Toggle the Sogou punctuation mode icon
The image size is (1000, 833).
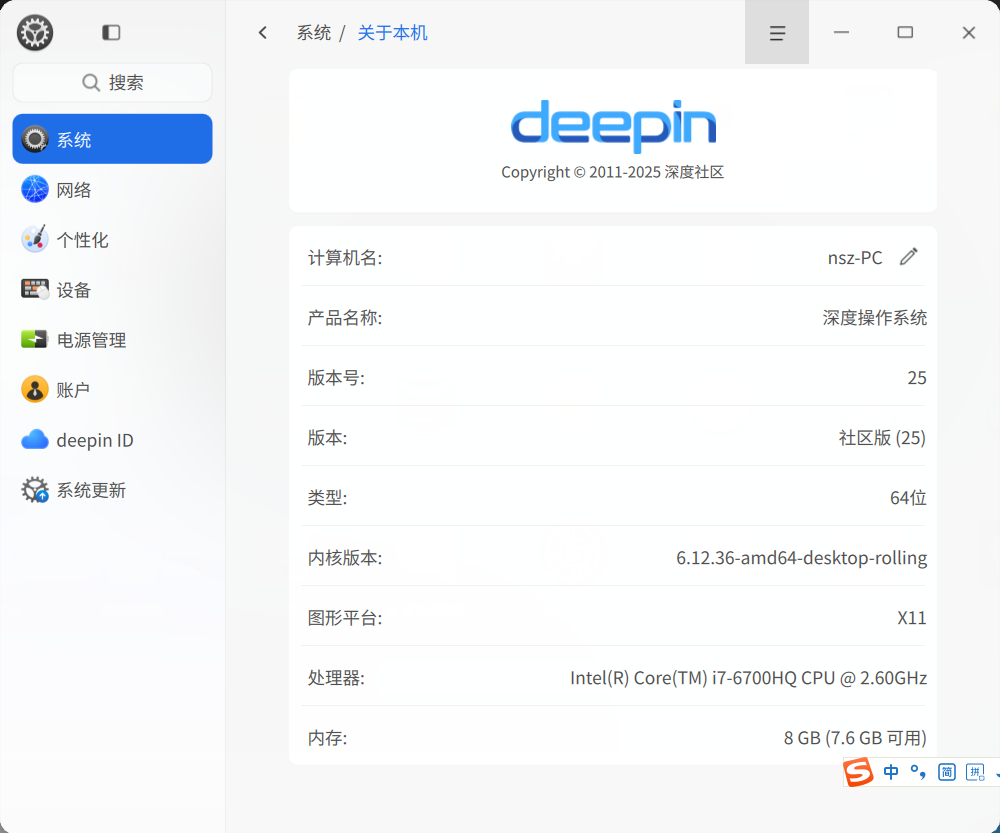pyautogui.click(x=918, y=772)
